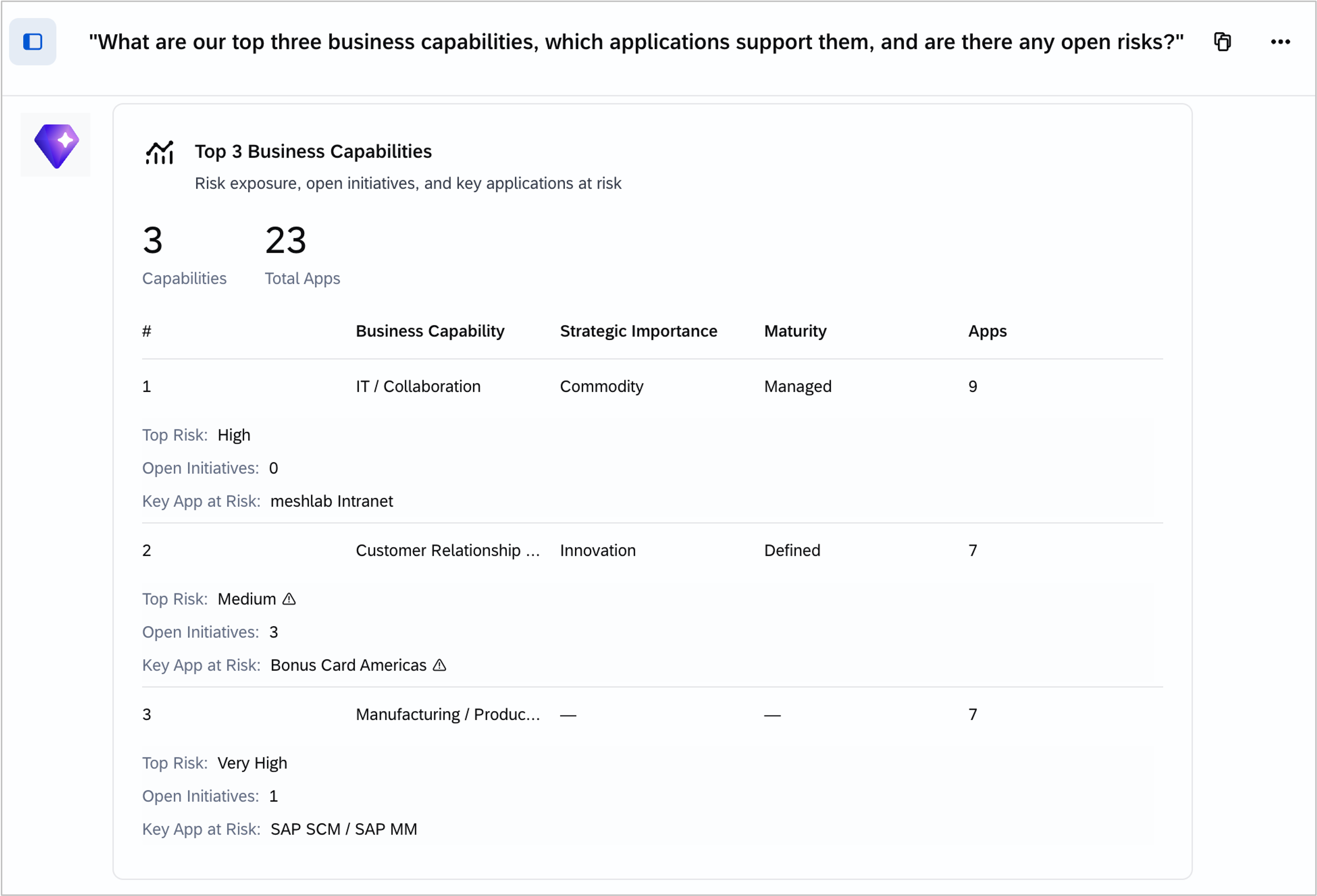Click row number 3 in the table

point(147,714)
